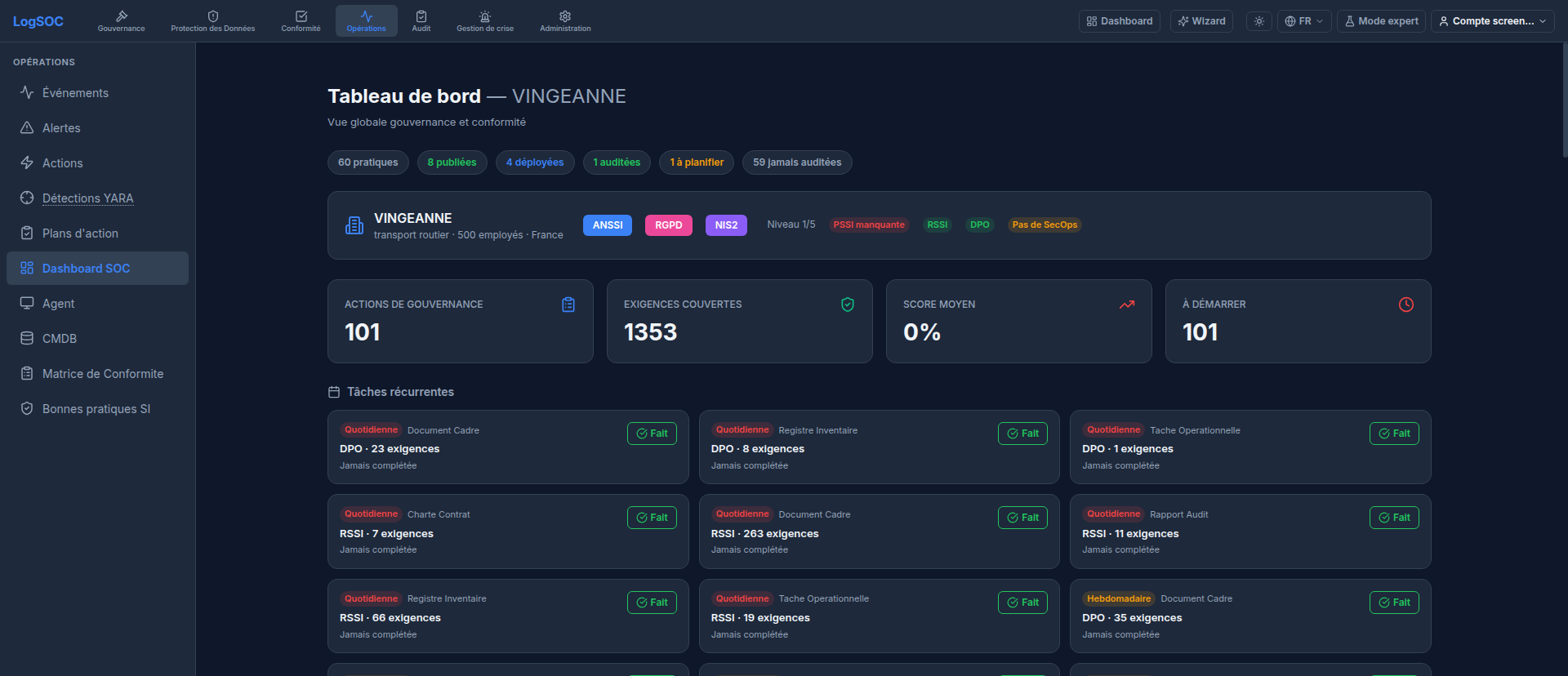
Task: Open Plans d'action sidebar entry
Action: coord(97,233)
